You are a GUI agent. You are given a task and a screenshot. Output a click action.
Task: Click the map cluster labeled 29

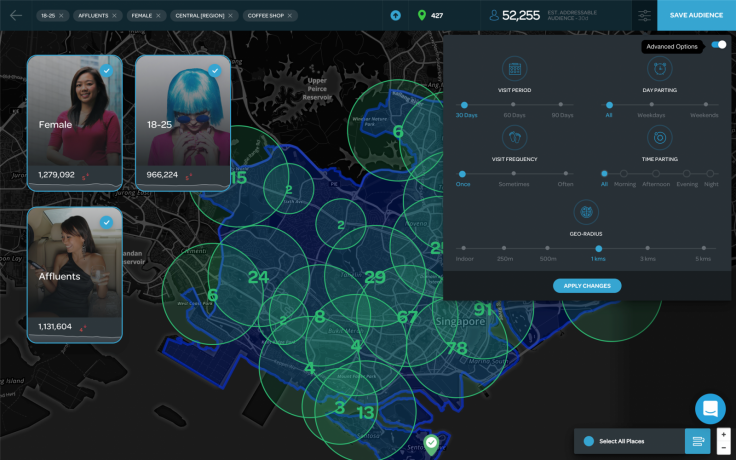tap(375, 277)
